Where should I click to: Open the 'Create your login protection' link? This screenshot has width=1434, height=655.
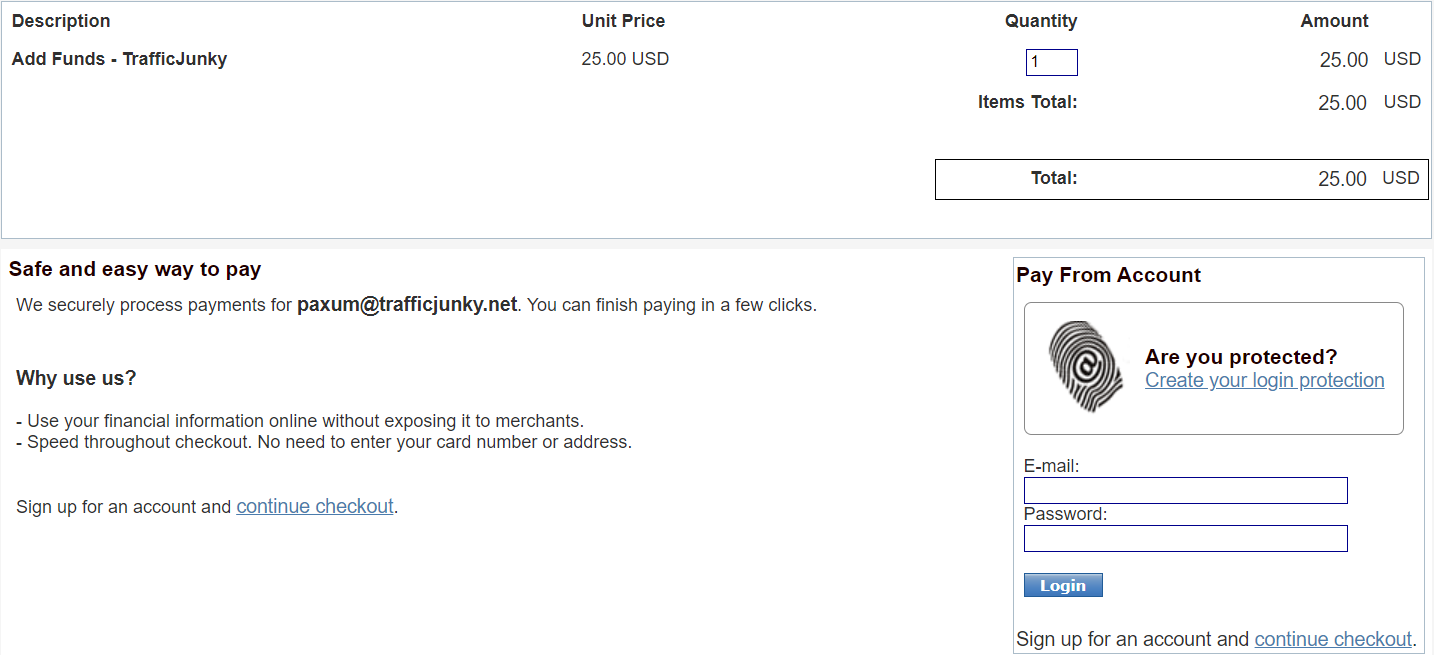coord(1265,380)
